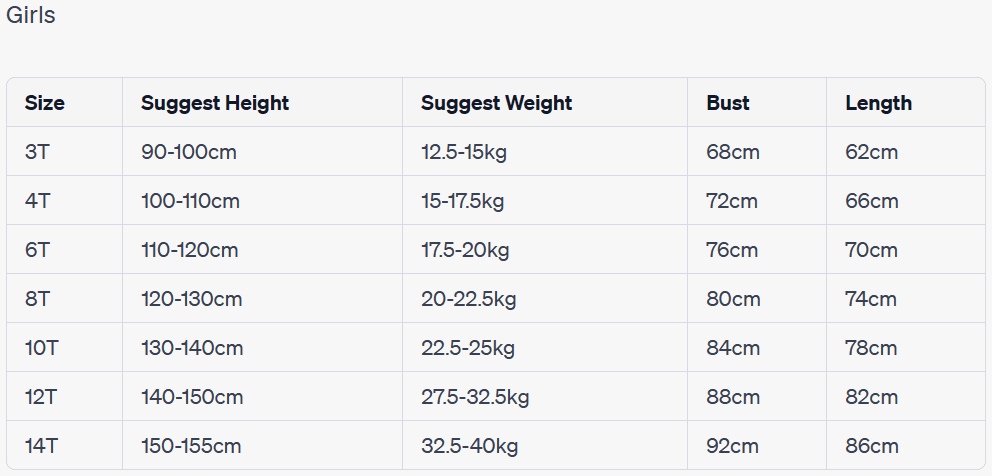Viewport: 992px width, 476px height.
Task: Click the 86cm length cell
Action: 872,446
